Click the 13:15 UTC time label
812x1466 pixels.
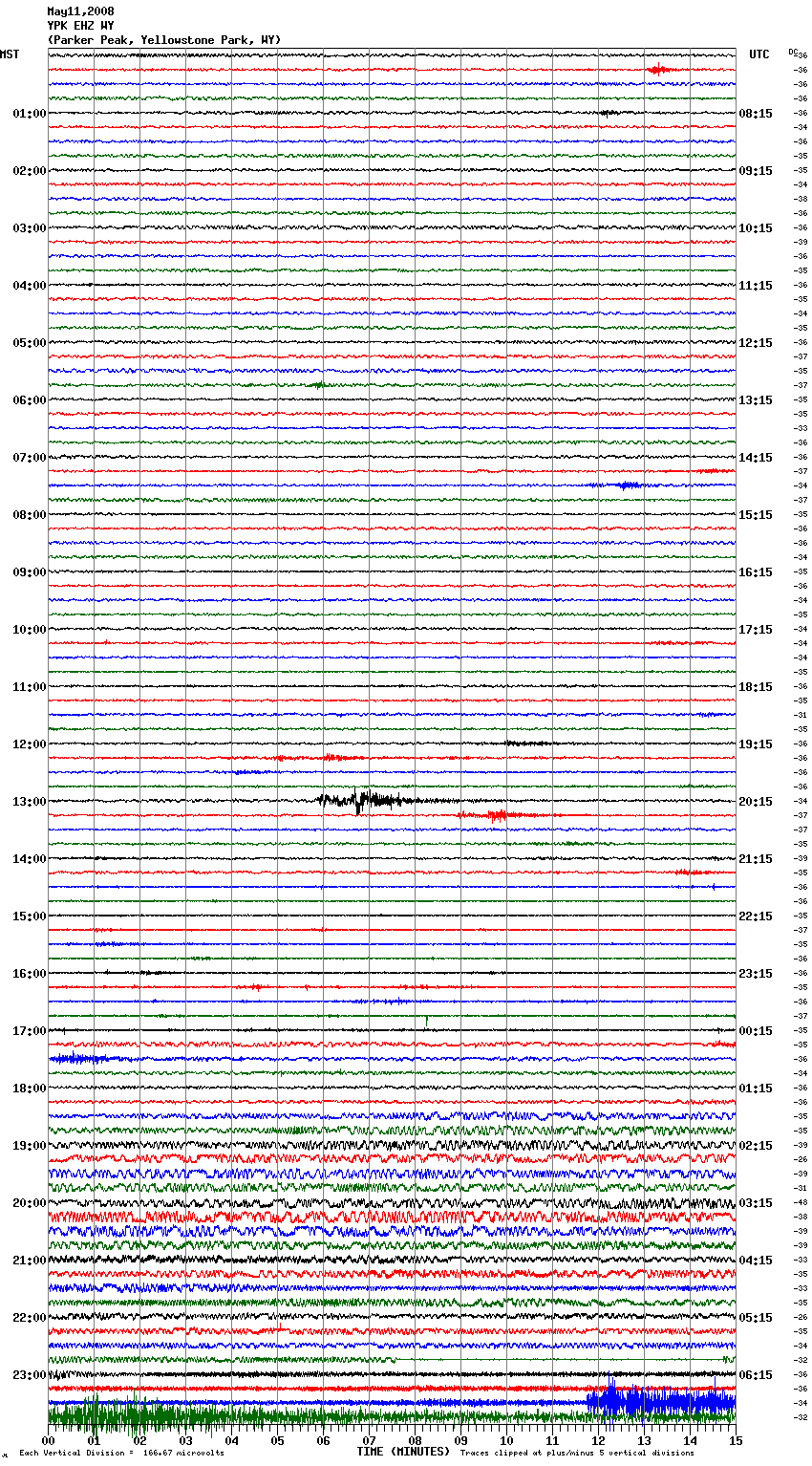(756, 400)
